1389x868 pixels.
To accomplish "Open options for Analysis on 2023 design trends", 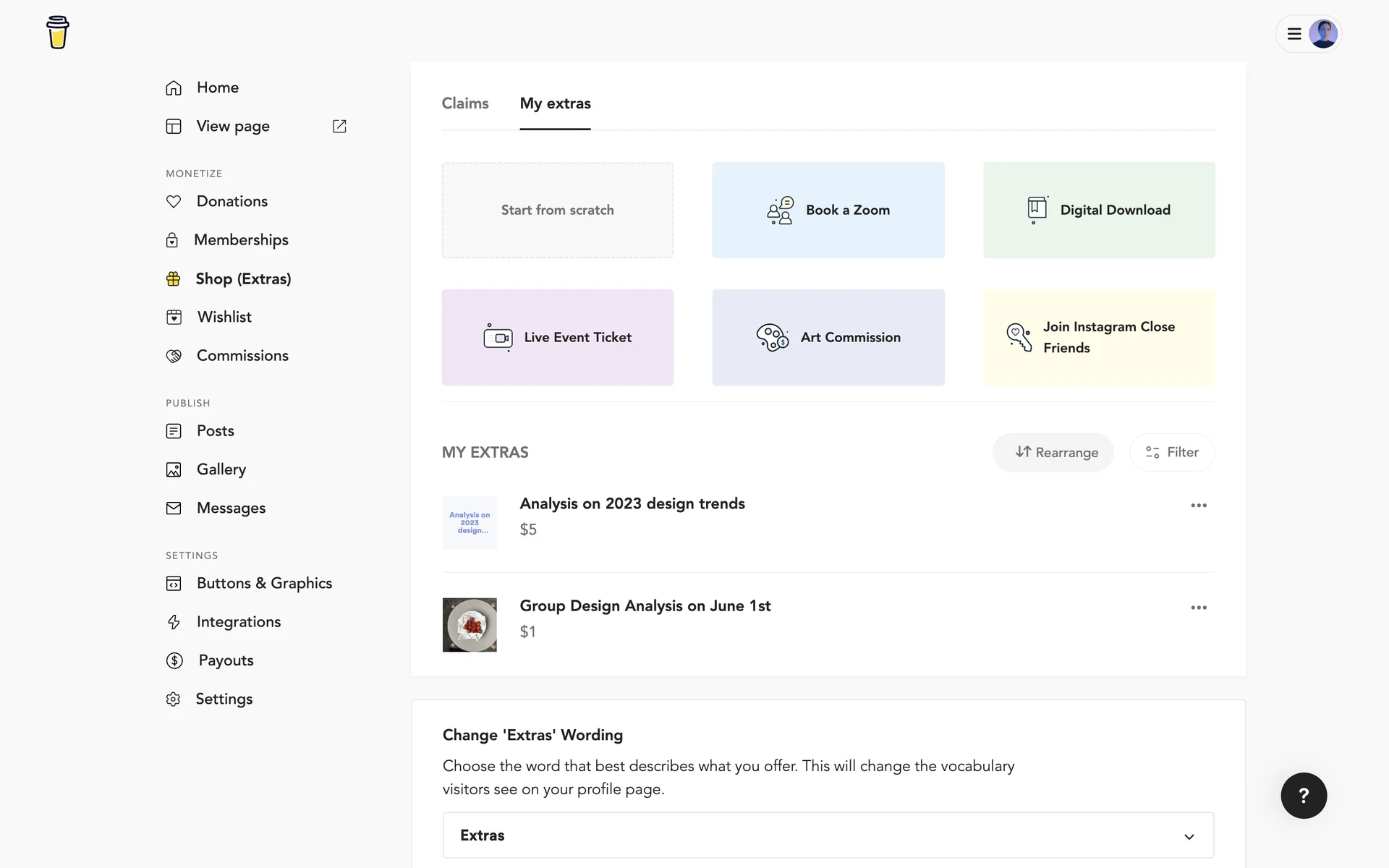I will point(1198,506).
